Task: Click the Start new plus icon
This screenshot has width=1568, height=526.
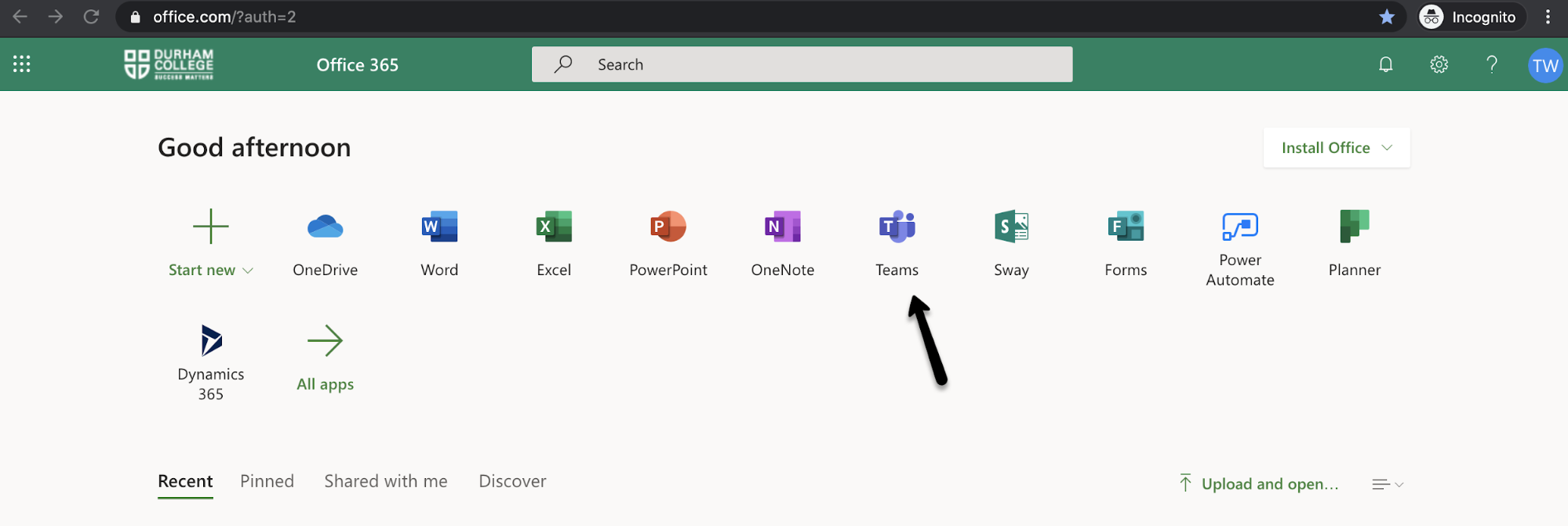Action: [x=211, y=227]
